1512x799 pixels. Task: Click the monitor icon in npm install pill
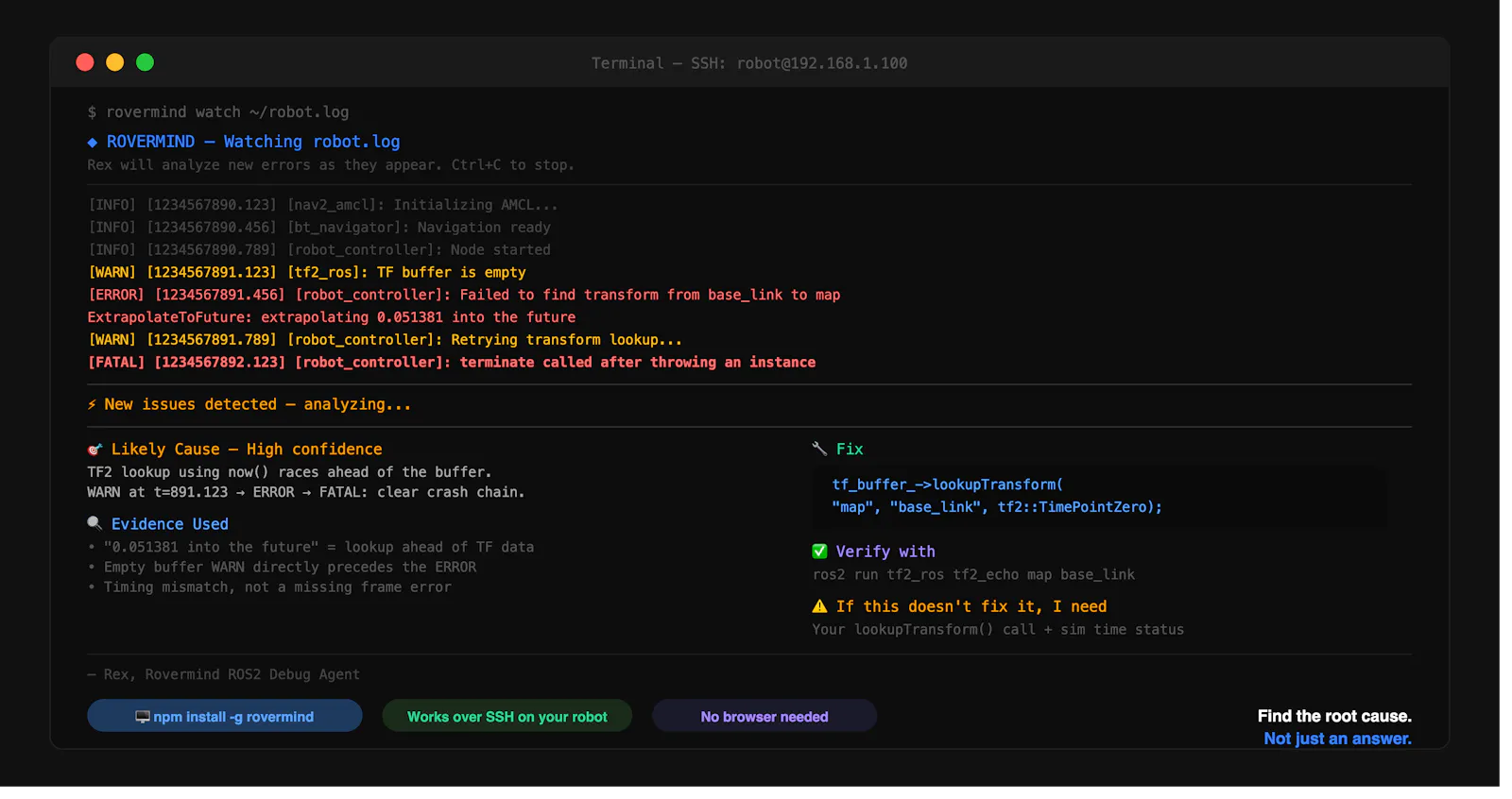point(143,717)
